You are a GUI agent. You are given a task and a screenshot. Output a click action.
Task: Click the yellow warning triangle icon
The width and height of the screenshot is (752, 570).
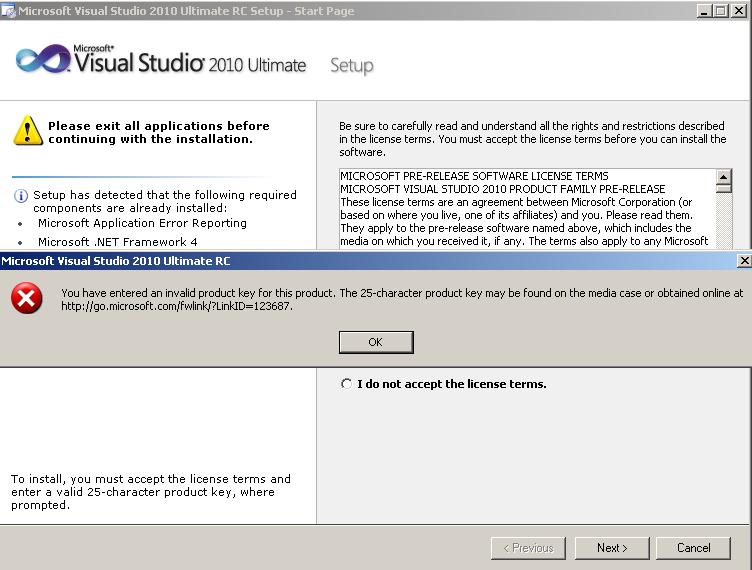28,131
